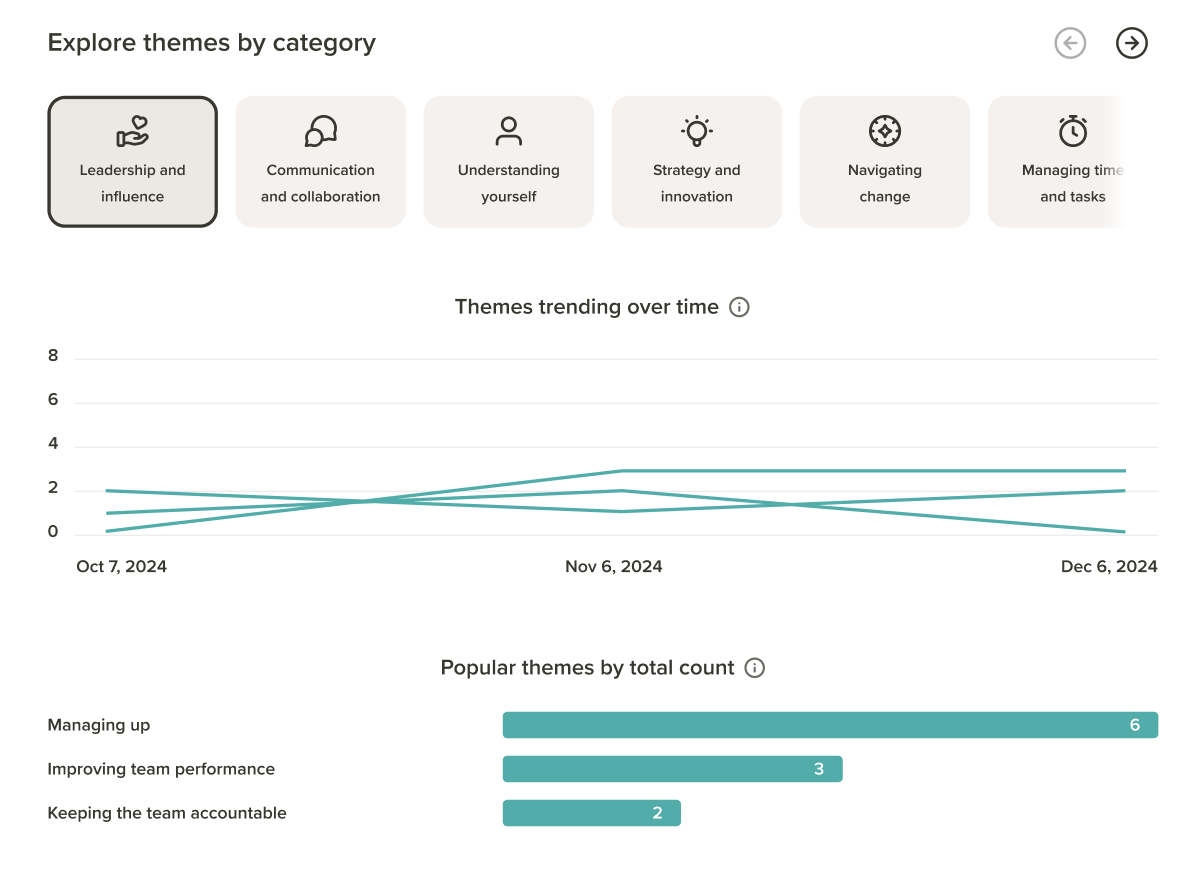This screenshot has height=869, width=1204.
Task: Click the previous arrow carousel icon
Action: (1070, 43)
